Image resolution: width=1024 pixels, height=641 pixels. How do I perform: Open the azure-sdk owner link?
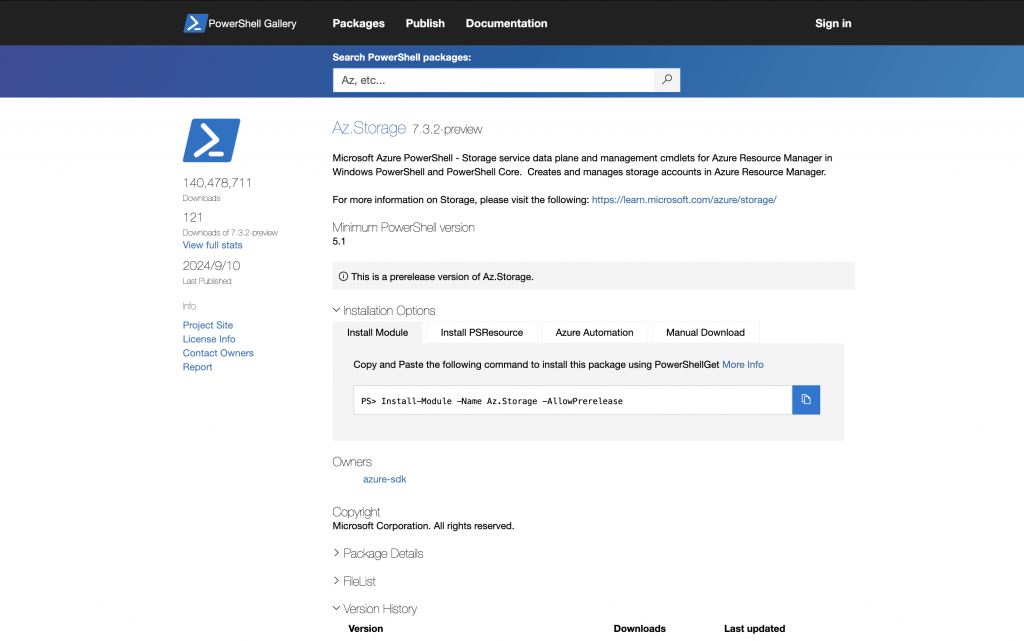(385, 479)
